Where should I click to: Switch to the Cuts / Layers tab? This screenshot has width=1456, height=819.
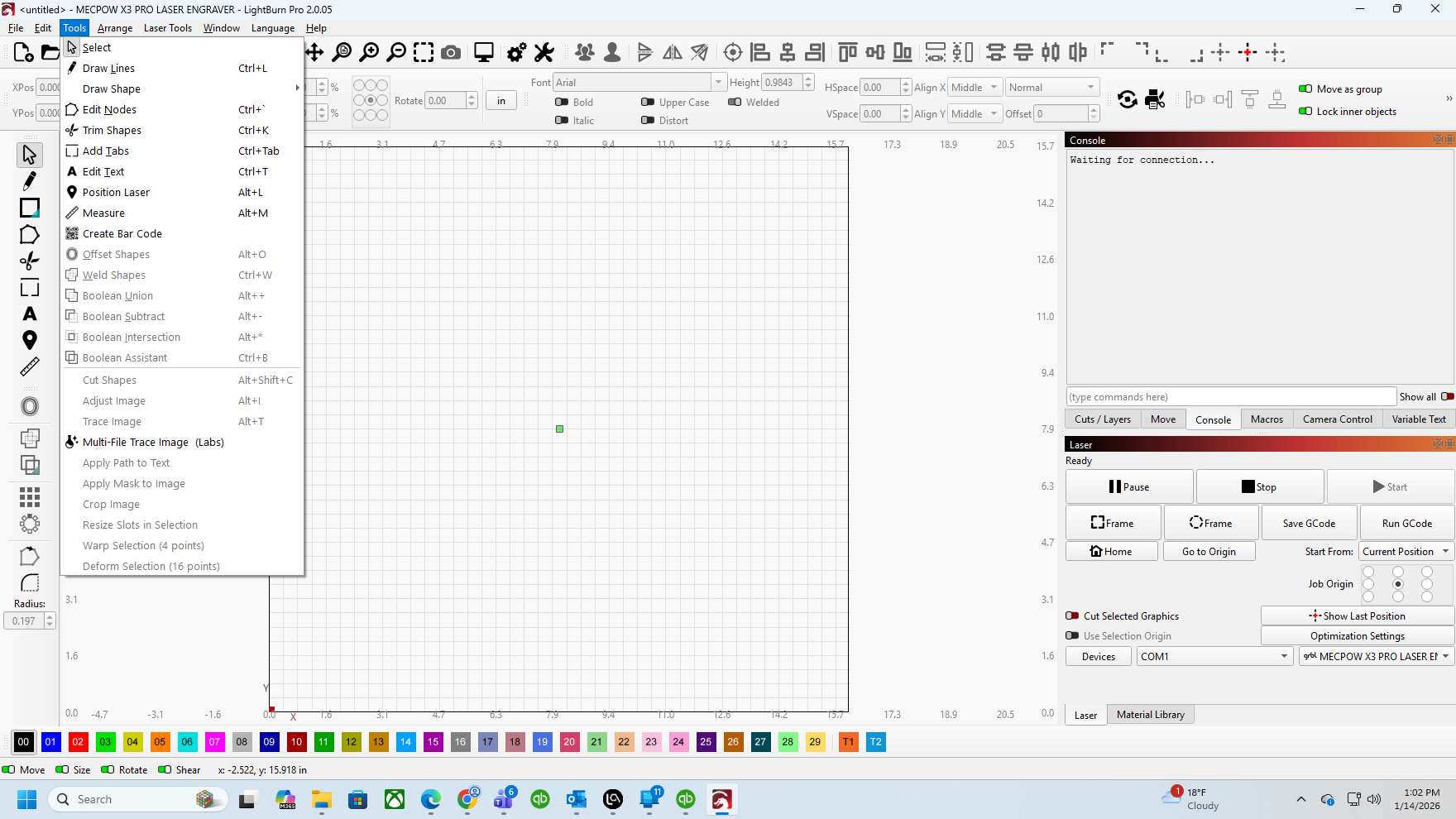(1103, 419)
